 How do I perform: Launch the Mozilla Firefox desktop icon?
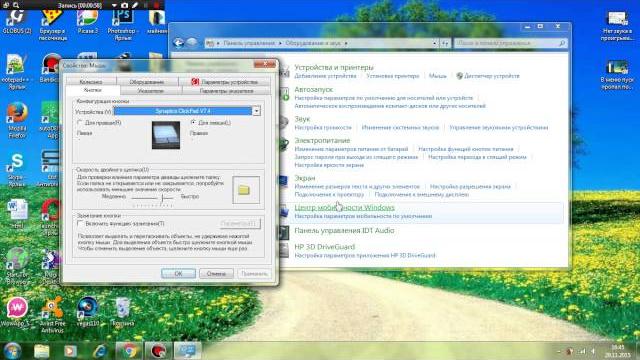coord(17,121)
